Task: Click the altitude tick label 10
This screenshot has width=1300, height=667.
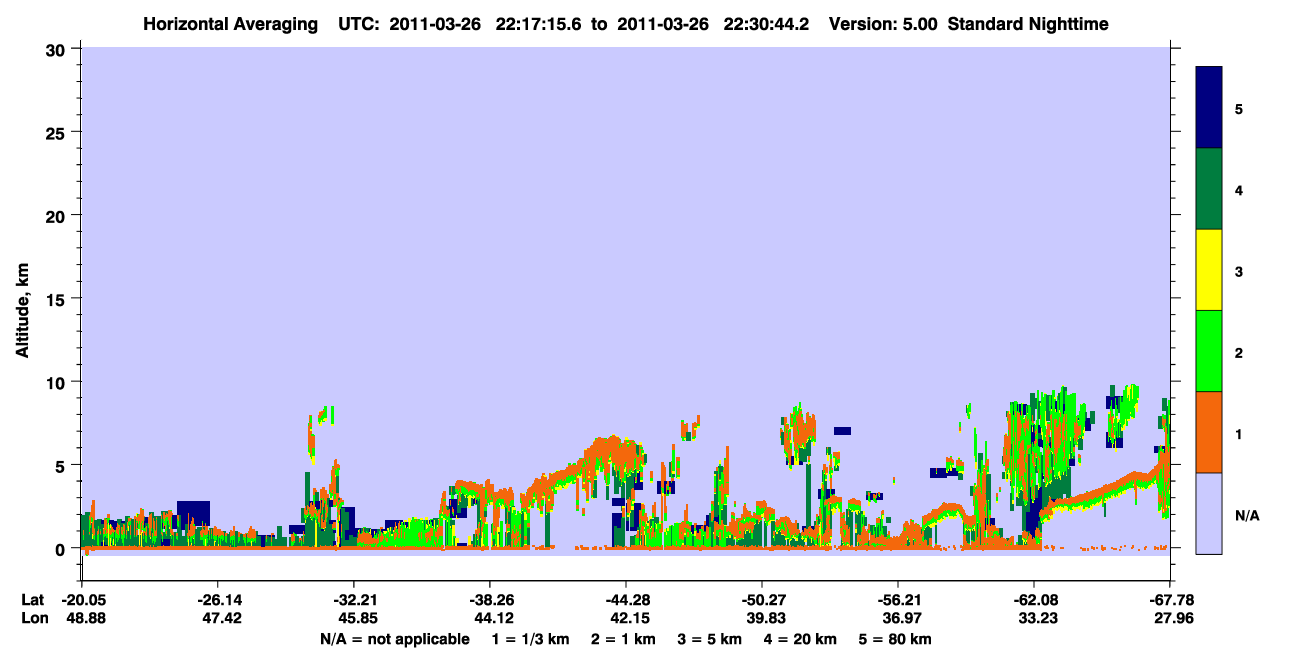Action: pos(58,382)
